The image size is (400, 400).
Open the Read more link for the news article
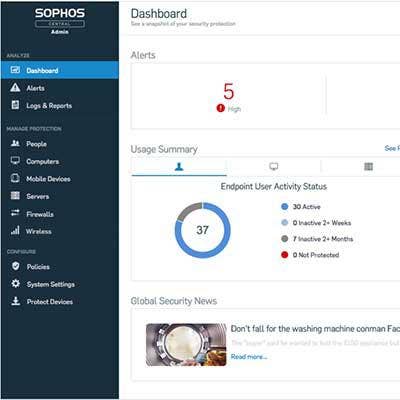point(249,357)
